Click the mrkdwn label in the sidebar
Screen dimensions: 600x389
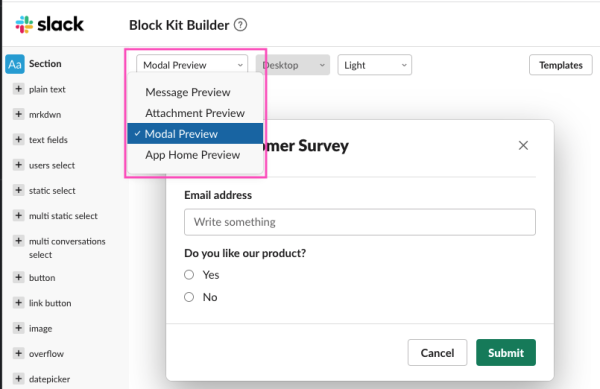click(45, 114)
